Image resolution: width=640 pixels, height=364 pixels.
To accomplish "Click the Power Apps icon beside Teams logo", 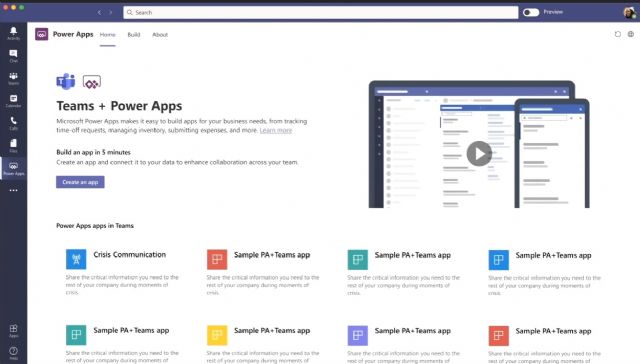I will [x=92, y=82].
